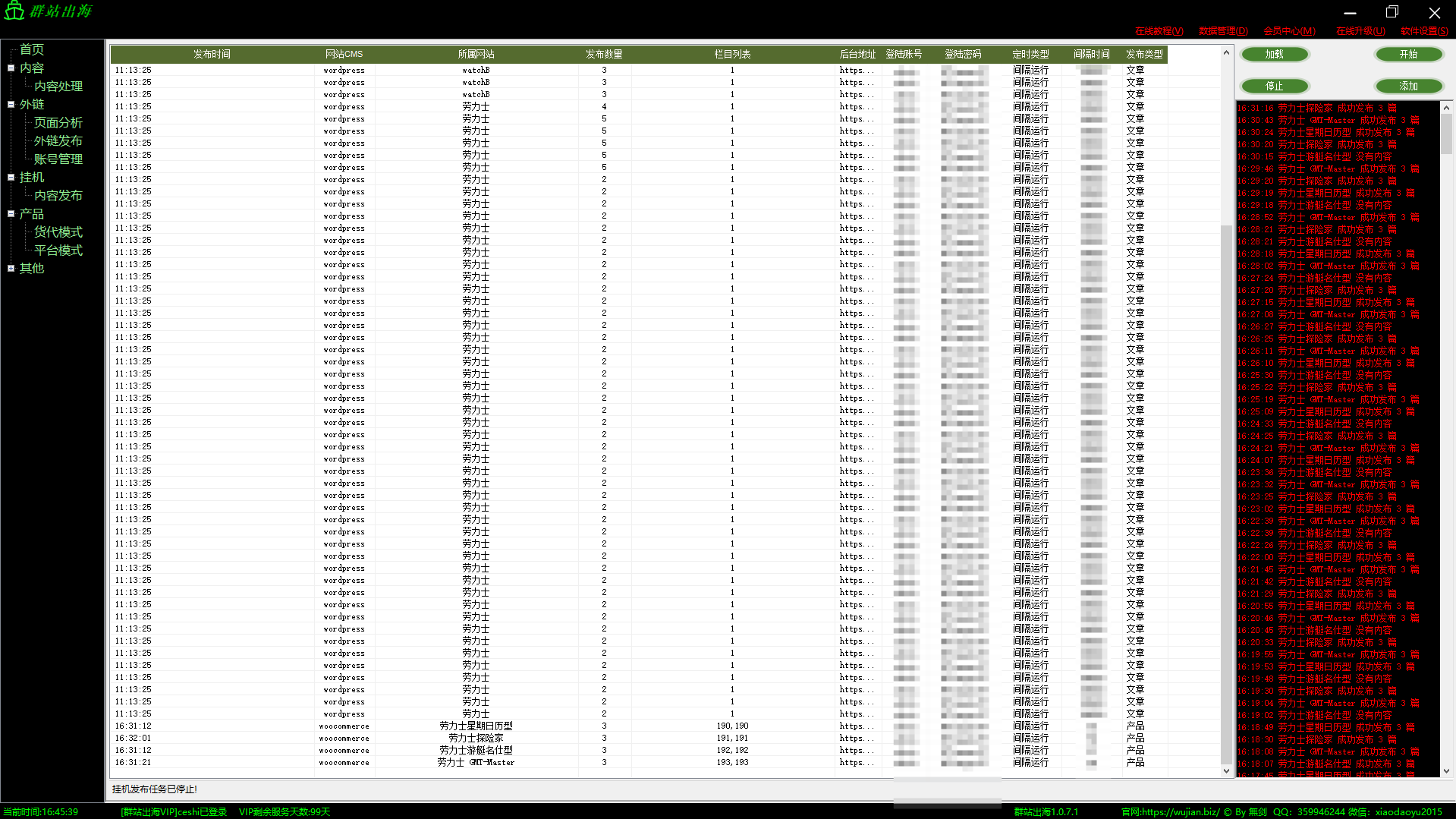Sort by the 发布数量 column header

(604, 55)
